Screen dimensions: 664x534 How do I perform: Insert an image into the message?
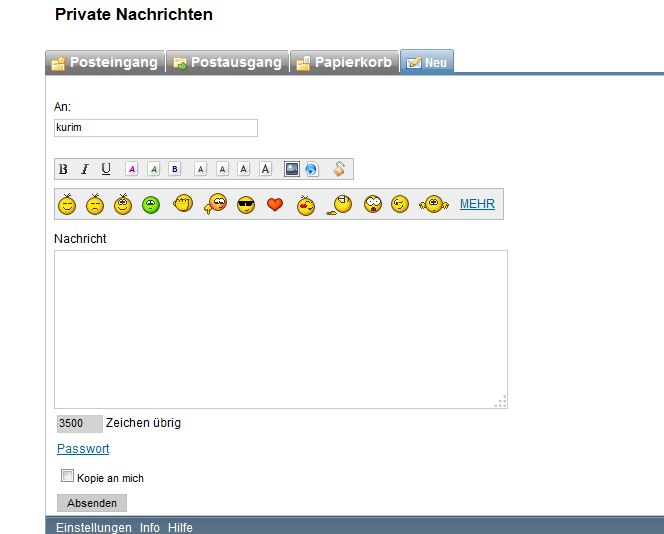[x=292, y=169]
